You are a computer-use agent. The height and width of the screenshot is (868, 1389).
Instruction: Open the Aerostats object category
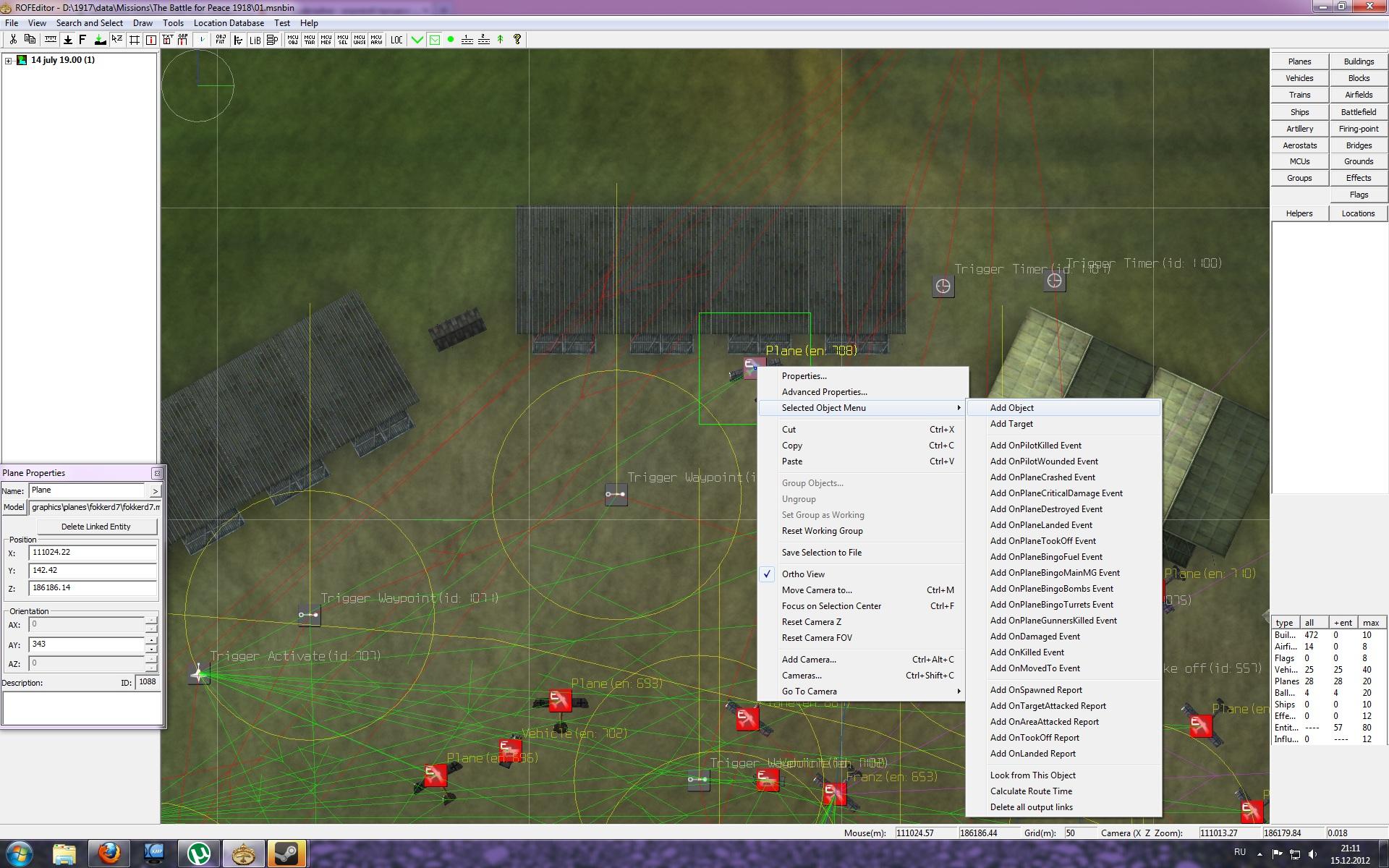1299,145
